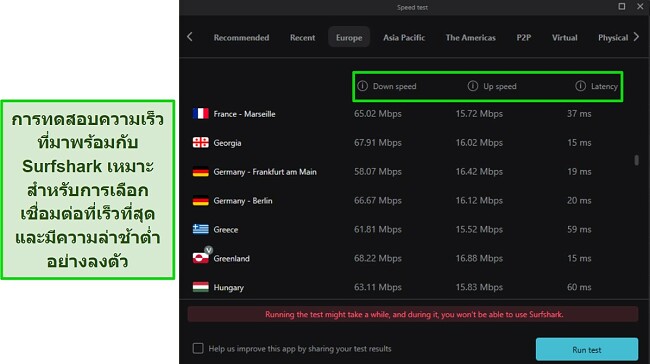Click the red running-test warning message
Screen dimensions: 650x364
pyautogui.click(x=413, y=314)
